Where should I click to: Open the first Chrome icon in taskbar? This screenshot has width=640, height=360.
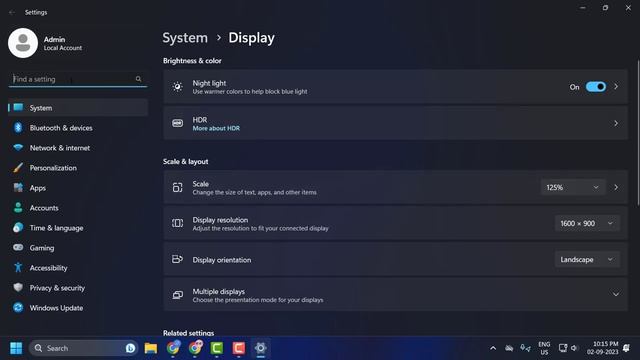click(x=173, y=348)
